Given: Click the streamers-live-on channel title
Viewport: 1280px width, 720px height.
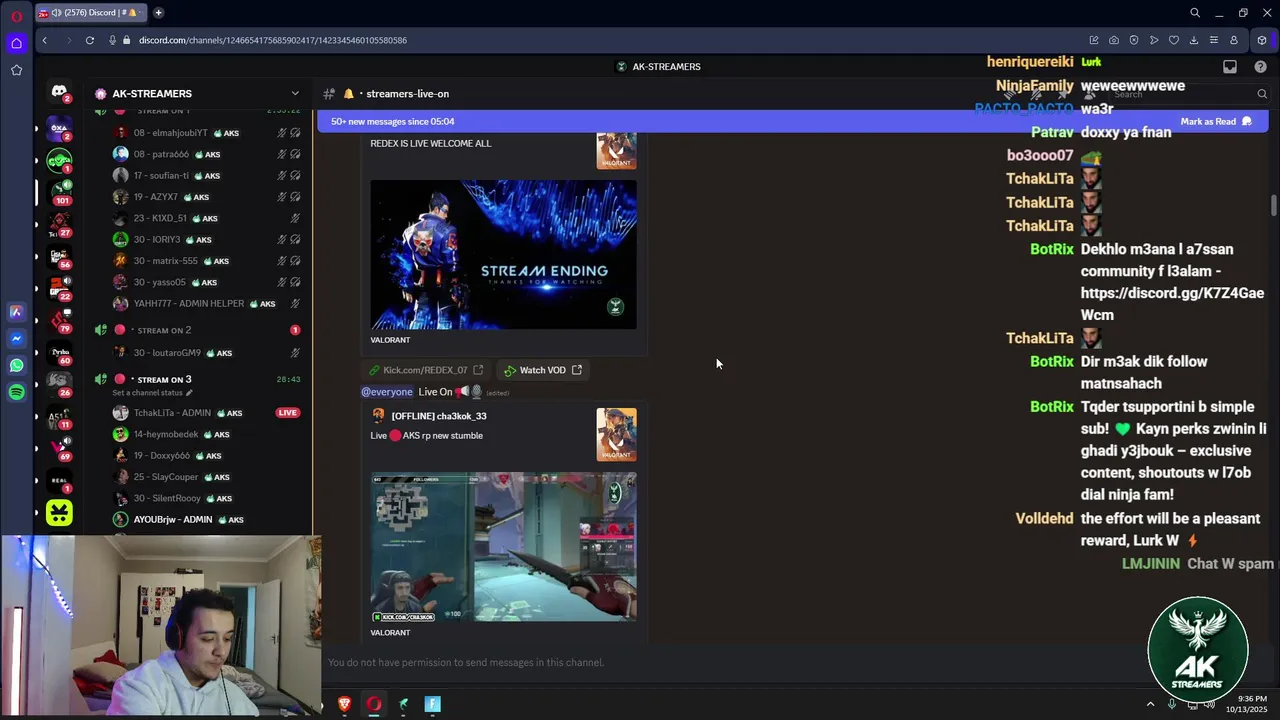Looking at the screenshot, I should (408, 94).
